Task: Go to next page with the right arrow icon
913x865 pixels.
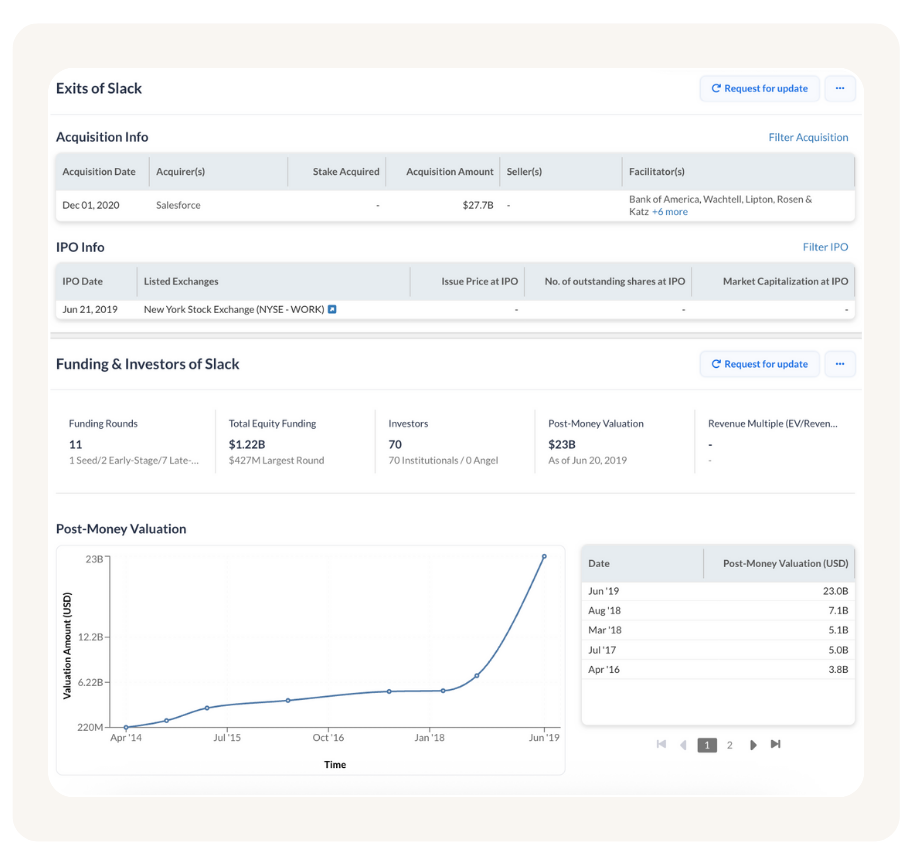Action: (753, 744)
